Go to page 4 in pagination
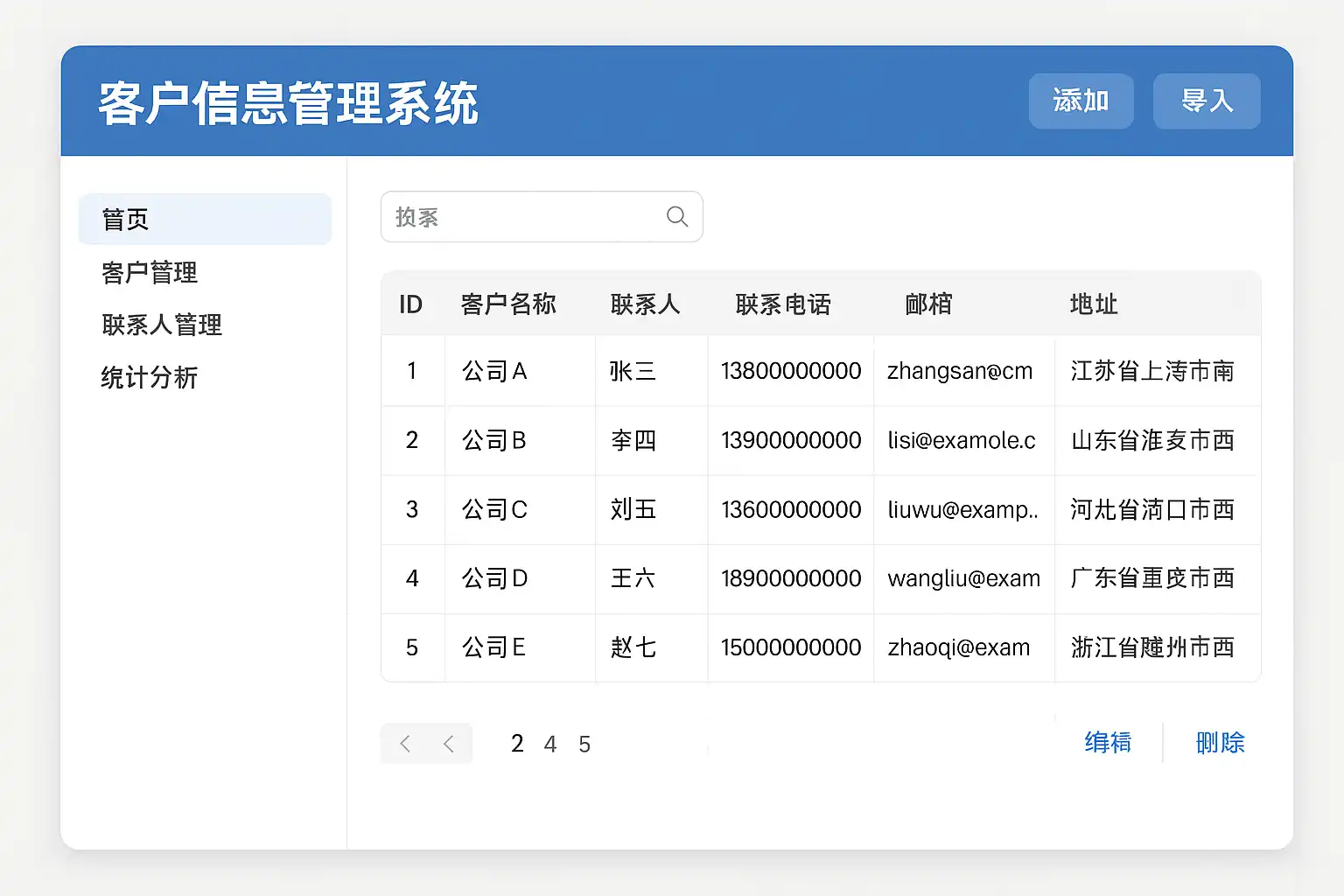This screenshot has height=896, width=1344. 550,745
